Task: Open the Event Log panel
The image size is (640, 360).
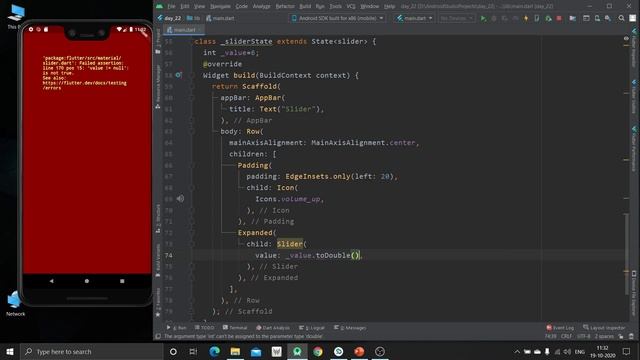Action: coord(560,328)
